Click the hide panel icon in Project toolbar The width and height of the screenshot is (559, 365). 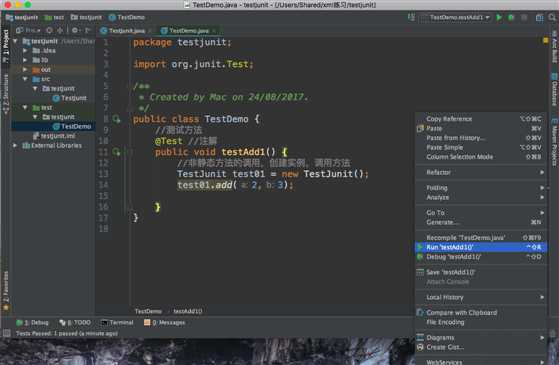click(88, 30)
